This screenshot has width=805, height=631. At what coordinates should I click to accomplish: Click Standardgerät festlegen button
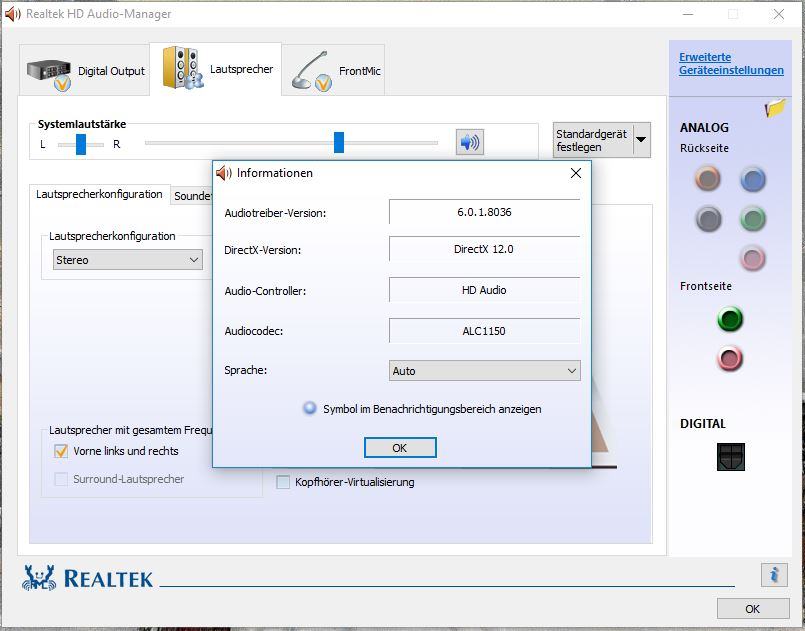tap(593, 140)
